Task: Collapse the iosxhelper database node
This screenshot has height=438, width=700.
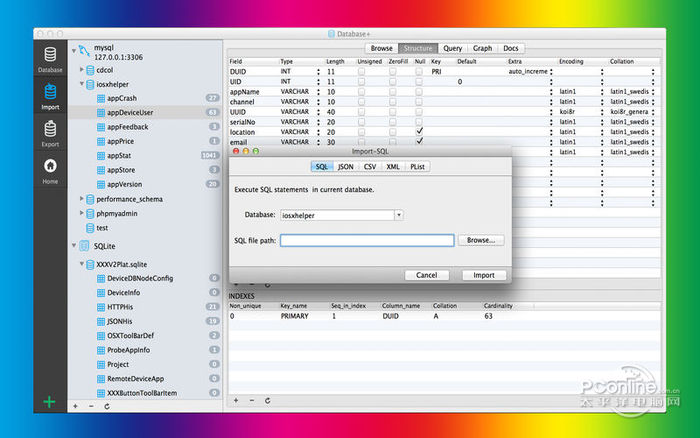Action: pos(82,84)
